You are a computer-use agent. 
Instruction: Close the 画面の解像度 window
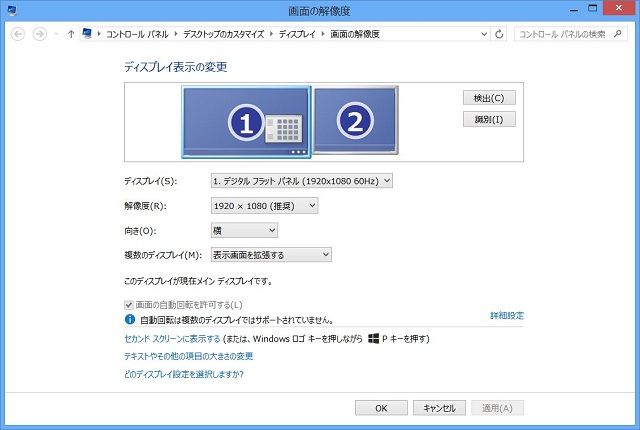pos(619,8)
